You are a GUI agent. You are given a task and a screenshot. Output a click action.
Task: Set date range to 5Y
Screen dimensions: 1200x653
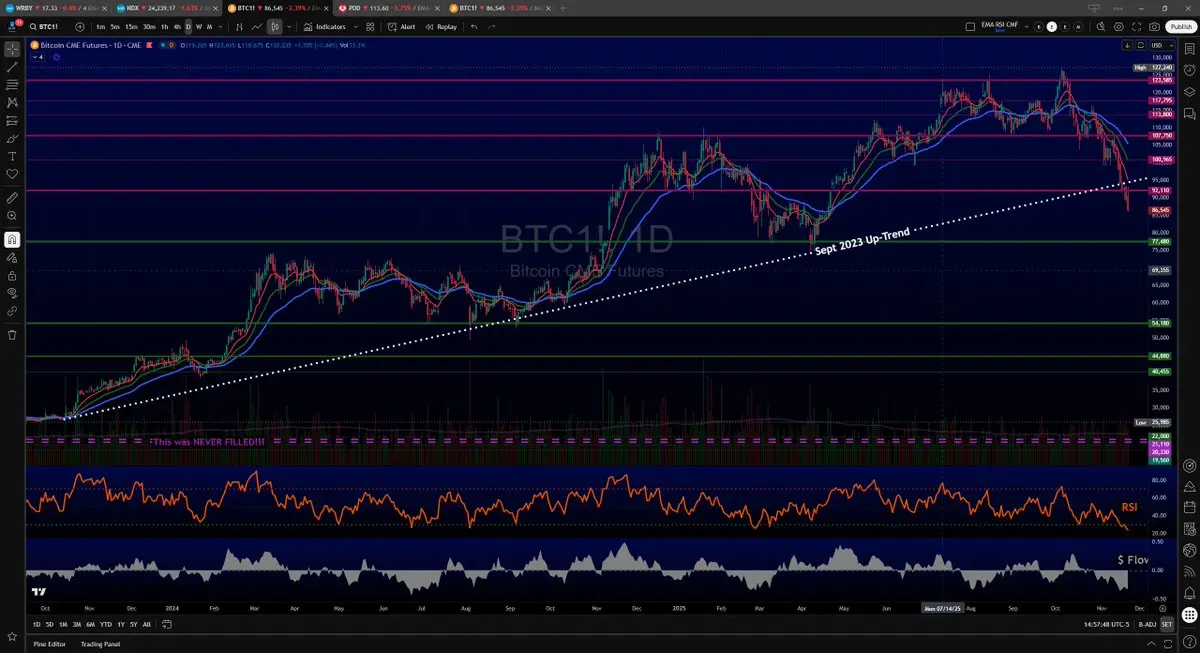click(133, 624)
